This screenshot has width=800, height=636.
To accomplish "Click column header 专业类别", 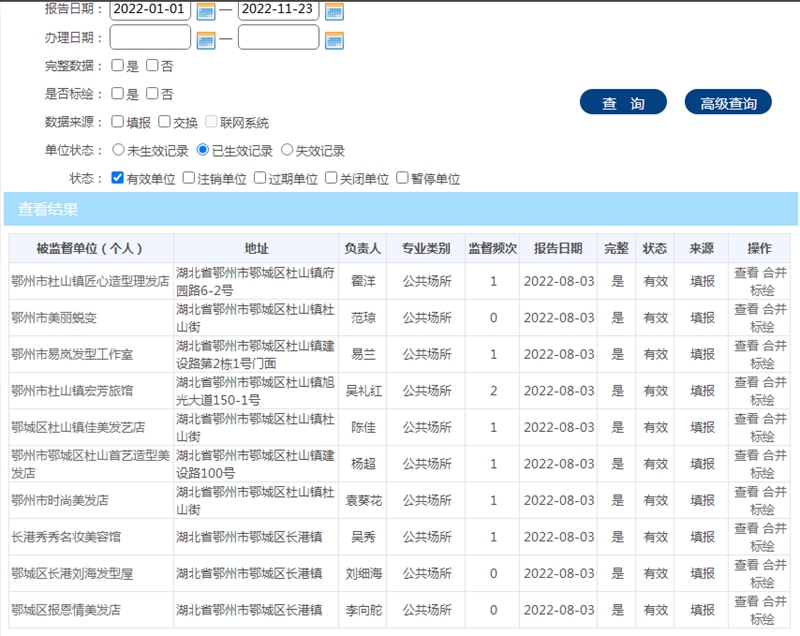I will click(426, 248).
